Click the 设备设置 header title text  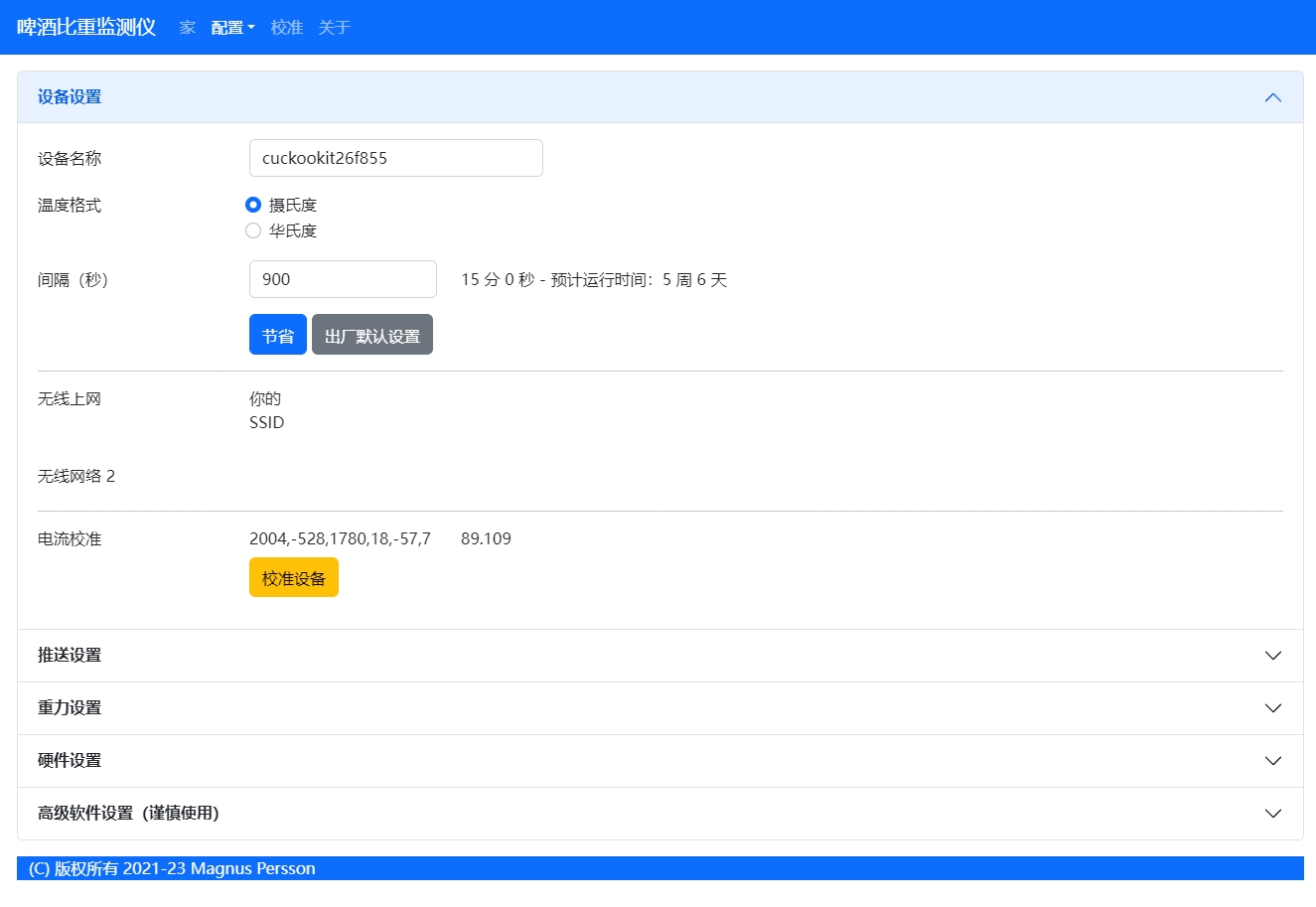(x=70, y=97)
